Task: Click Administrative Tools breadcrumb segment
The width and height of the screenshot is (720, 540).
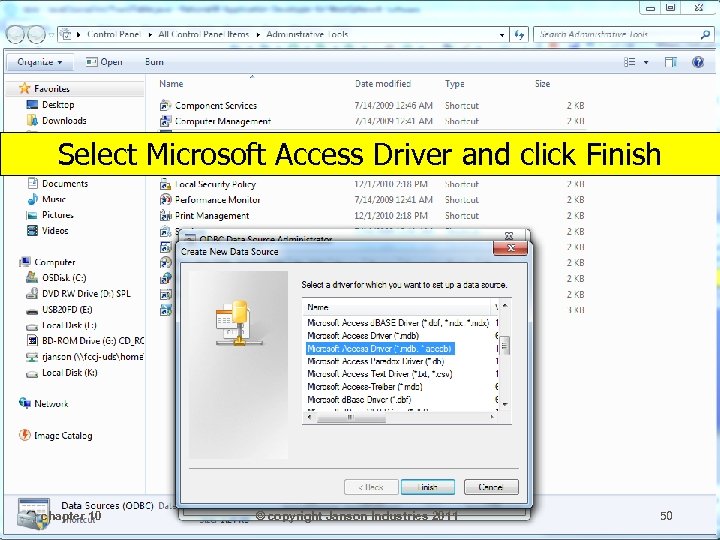Action: pyautogui.click(x=307, y=34)
